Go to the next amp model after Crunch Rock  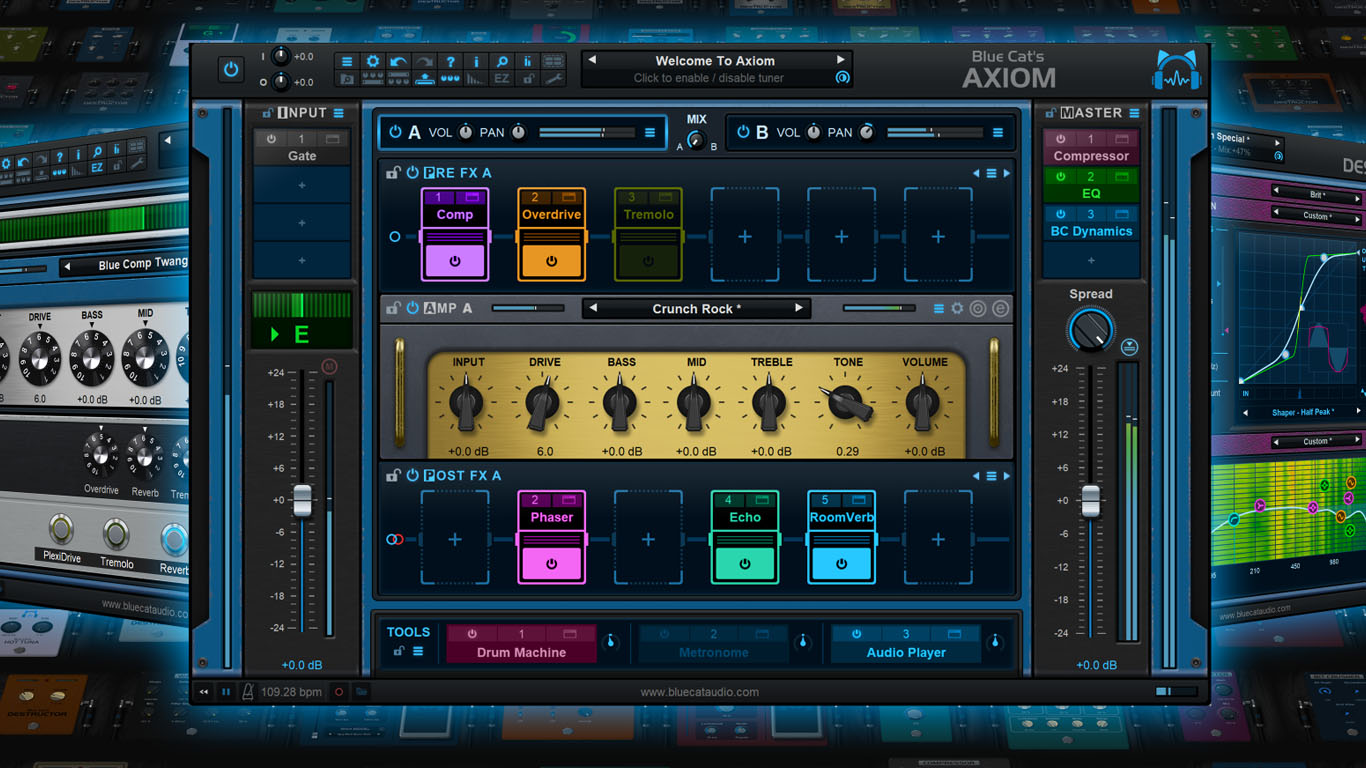(x=799, y=308)
